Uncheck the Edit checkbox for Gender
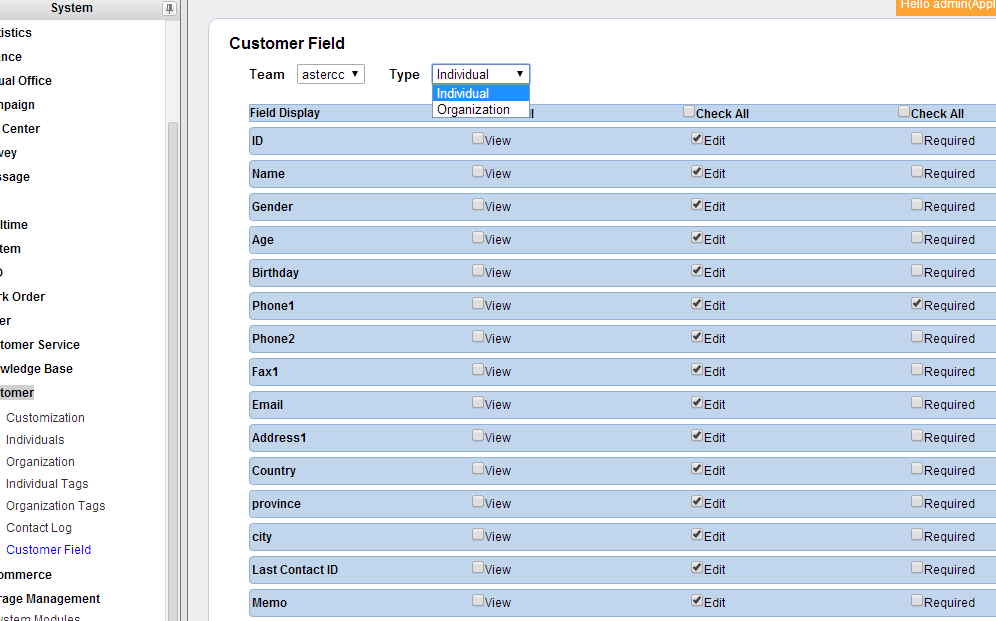Screen dimensions: 996x621 (x=697, y=205)
